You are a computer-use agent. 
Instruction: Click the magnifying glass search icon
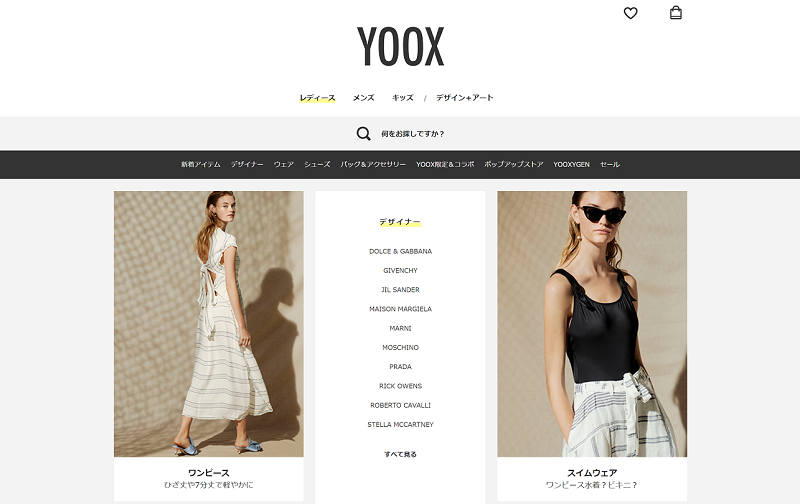(x=363, y=134)
